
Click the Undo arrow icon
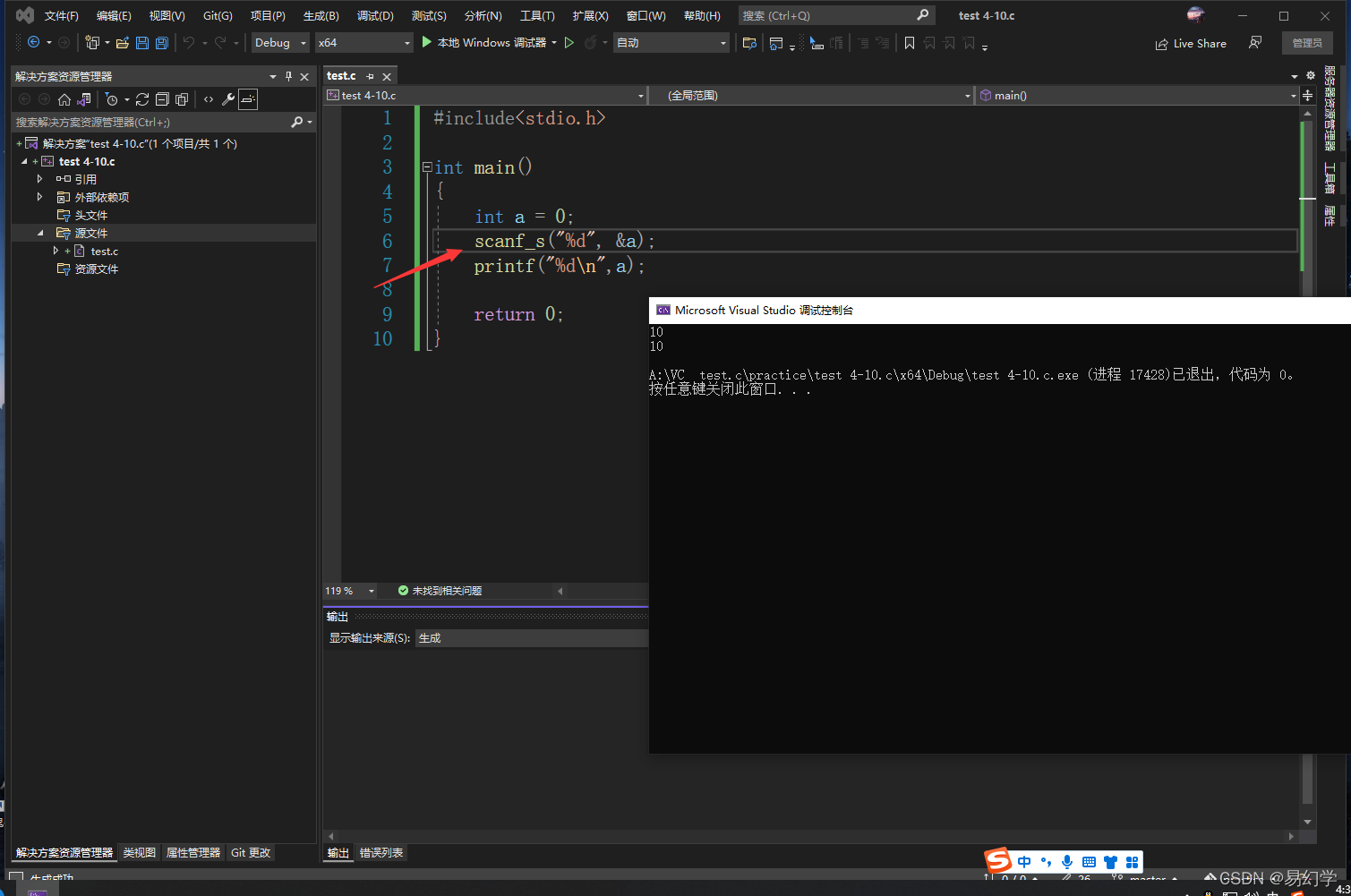coord(188,42)
